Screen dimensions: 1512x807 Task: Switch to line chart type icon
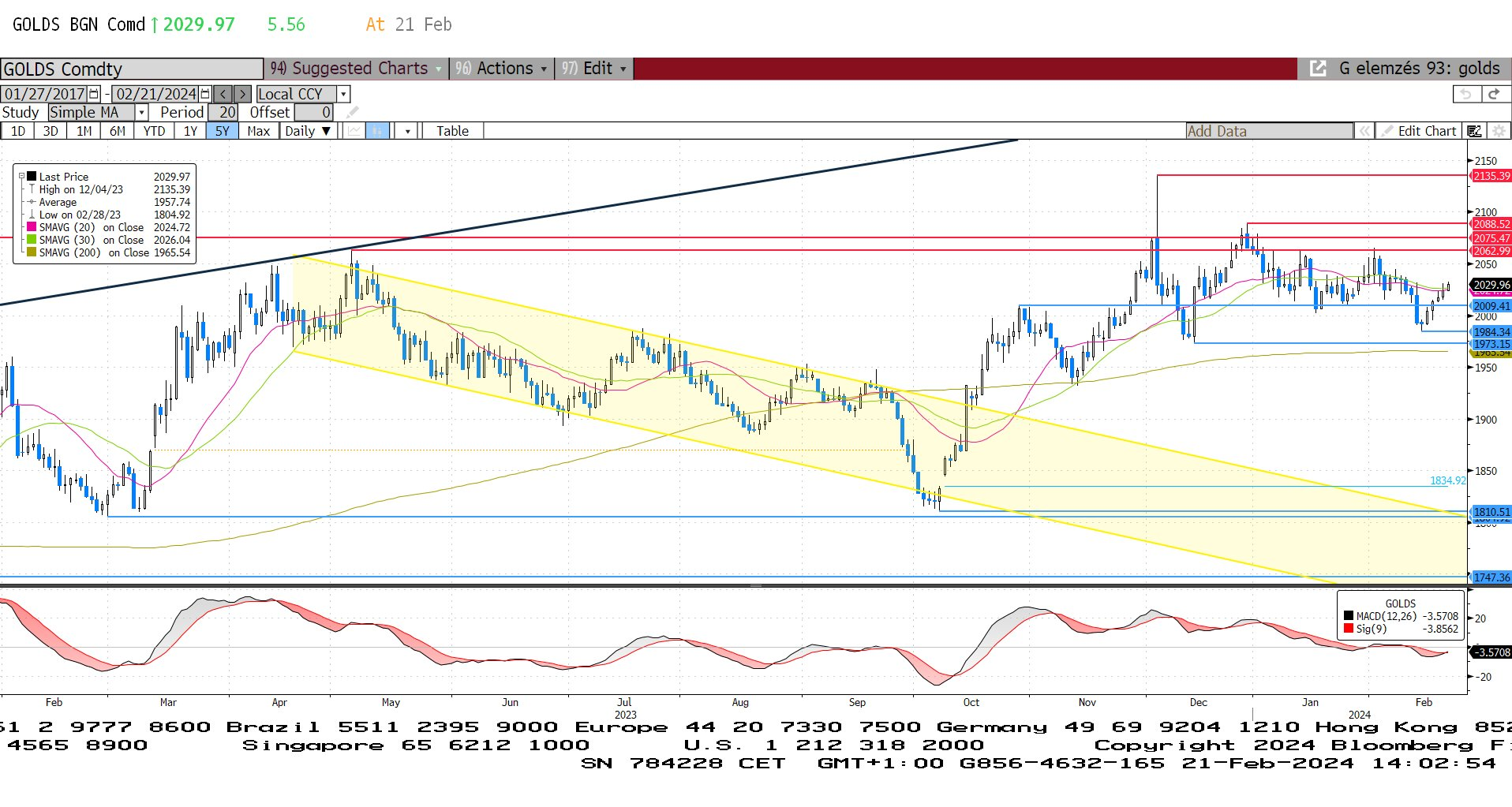pos(354,131)
